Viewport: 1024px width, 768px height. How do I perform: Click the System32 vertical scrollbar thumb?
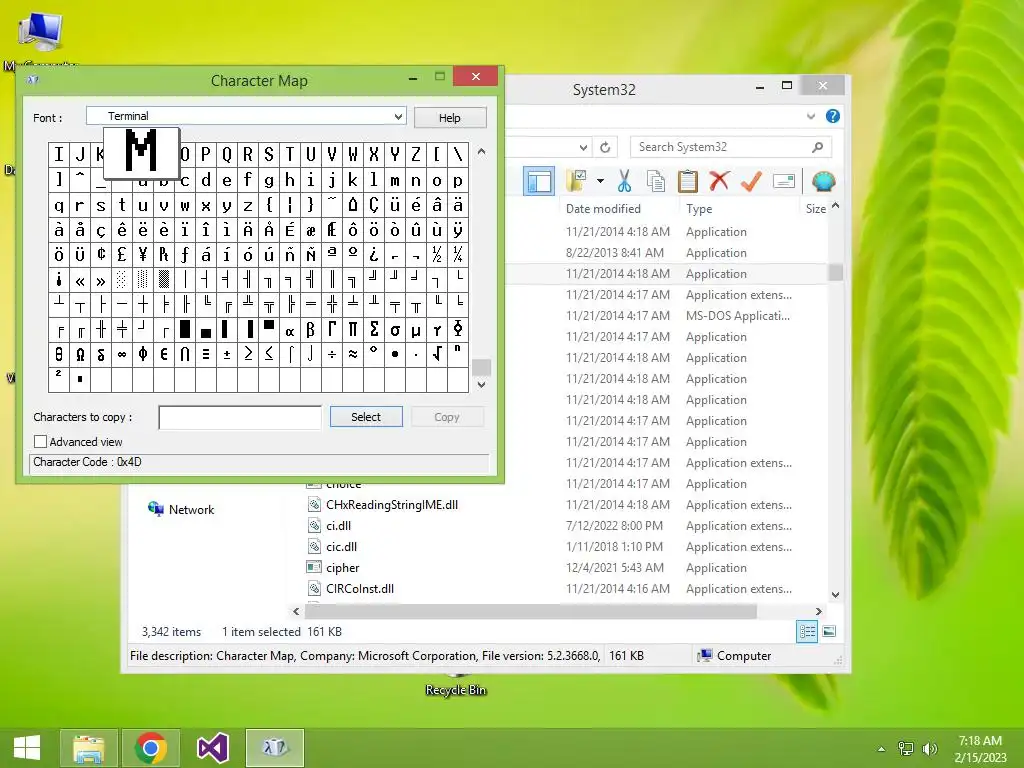835,272
